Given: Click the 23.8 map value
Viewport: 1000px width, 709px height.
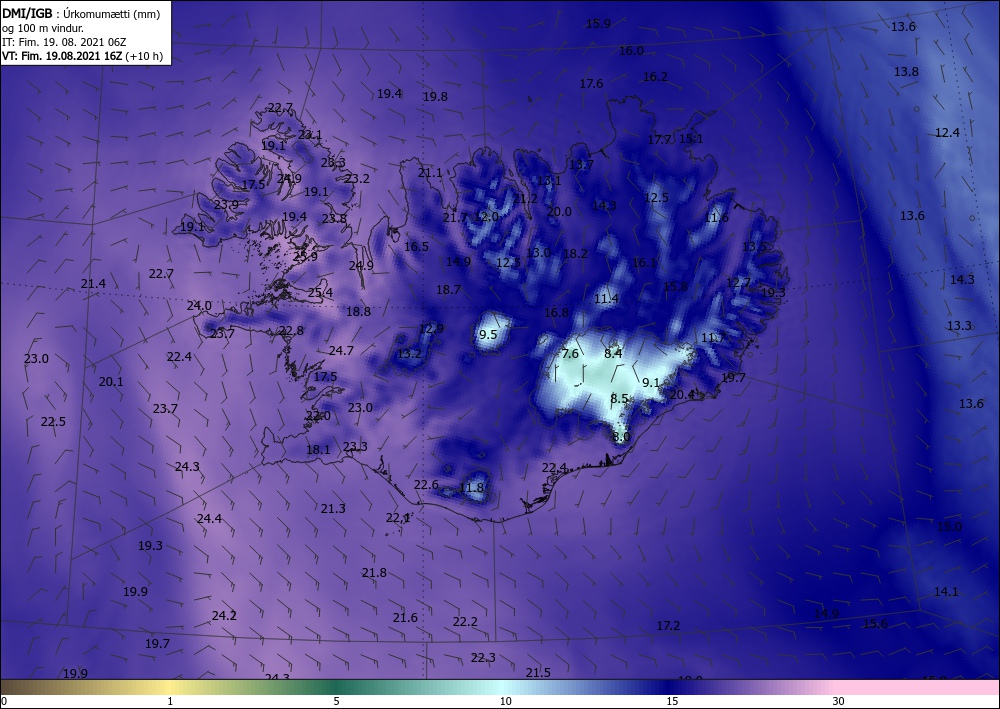Looking at the screenshot, I should (x=334, y=219).
